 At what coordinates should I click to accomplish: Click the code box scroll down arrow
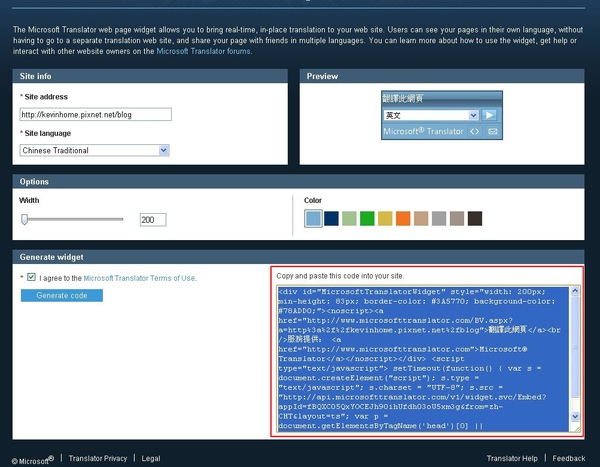point(575,416)
